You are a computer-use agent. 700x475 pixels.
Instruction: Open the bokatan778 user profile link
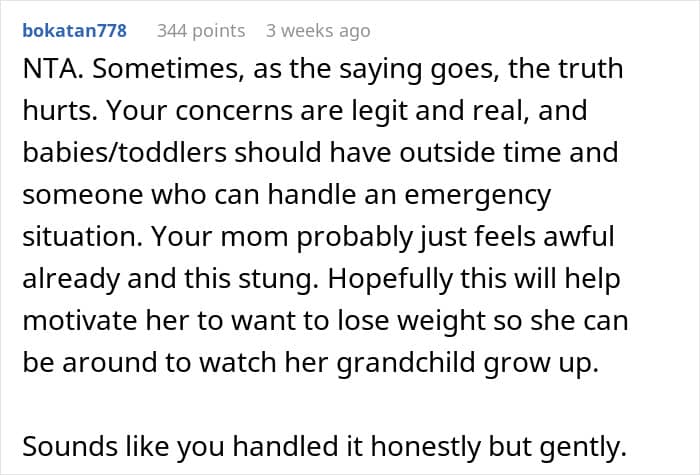point(75,31)
